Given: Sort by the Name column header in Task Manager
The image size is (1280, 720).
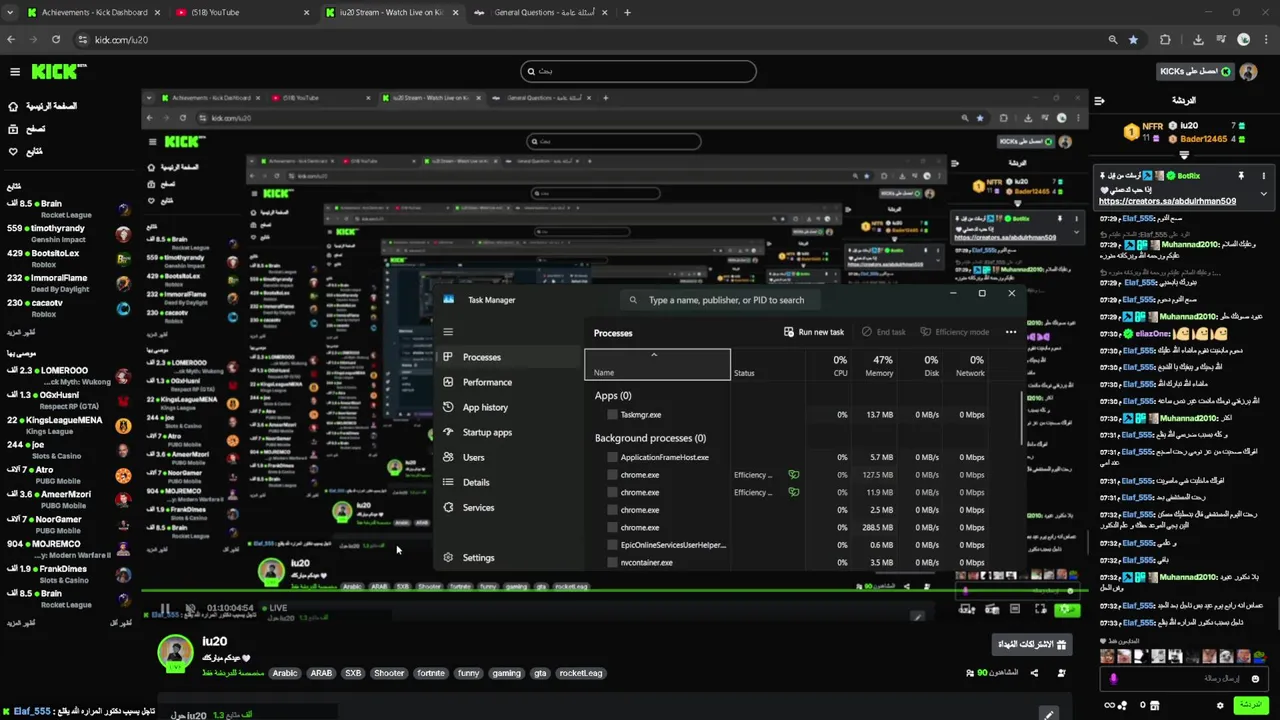Looking at the screenshot, I should click(x=657, y=365).
